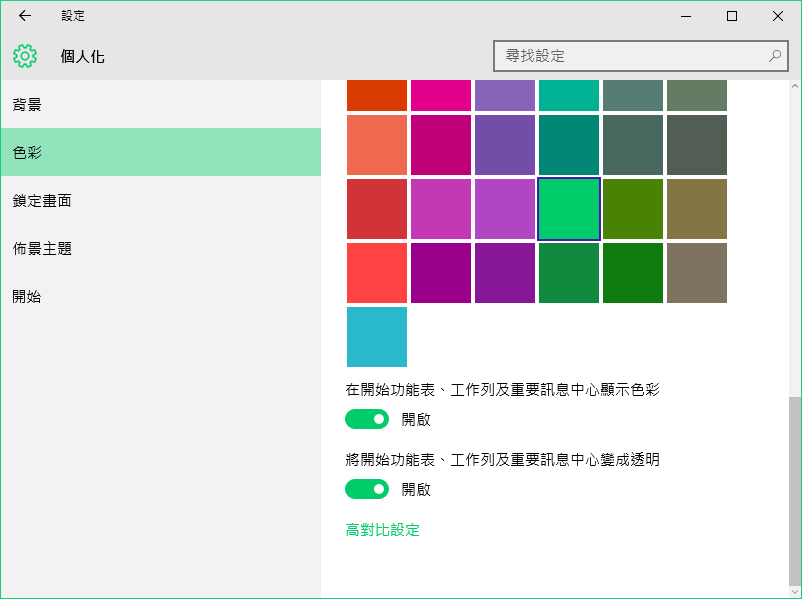Click the search magnifier icon
Image resolution: width=802 pixels, height=599 pixels.
(x=775, y=56)
